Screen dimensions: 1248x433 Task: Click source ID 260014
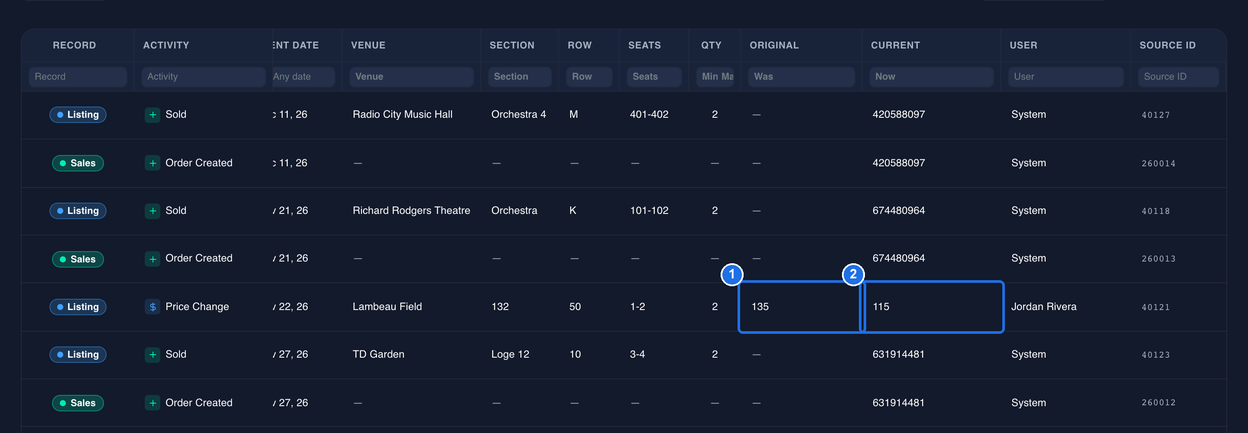(1159, 163)
